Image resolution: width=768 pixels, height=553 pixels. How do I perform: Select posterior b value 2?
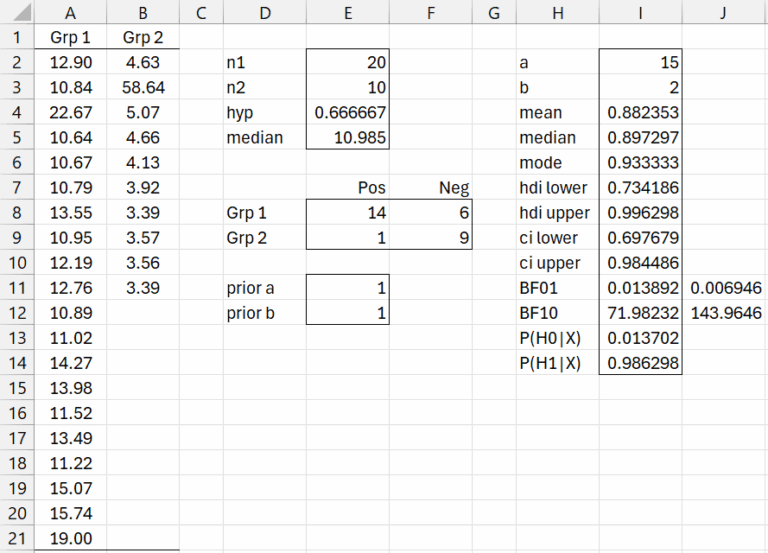pos(640,87)
